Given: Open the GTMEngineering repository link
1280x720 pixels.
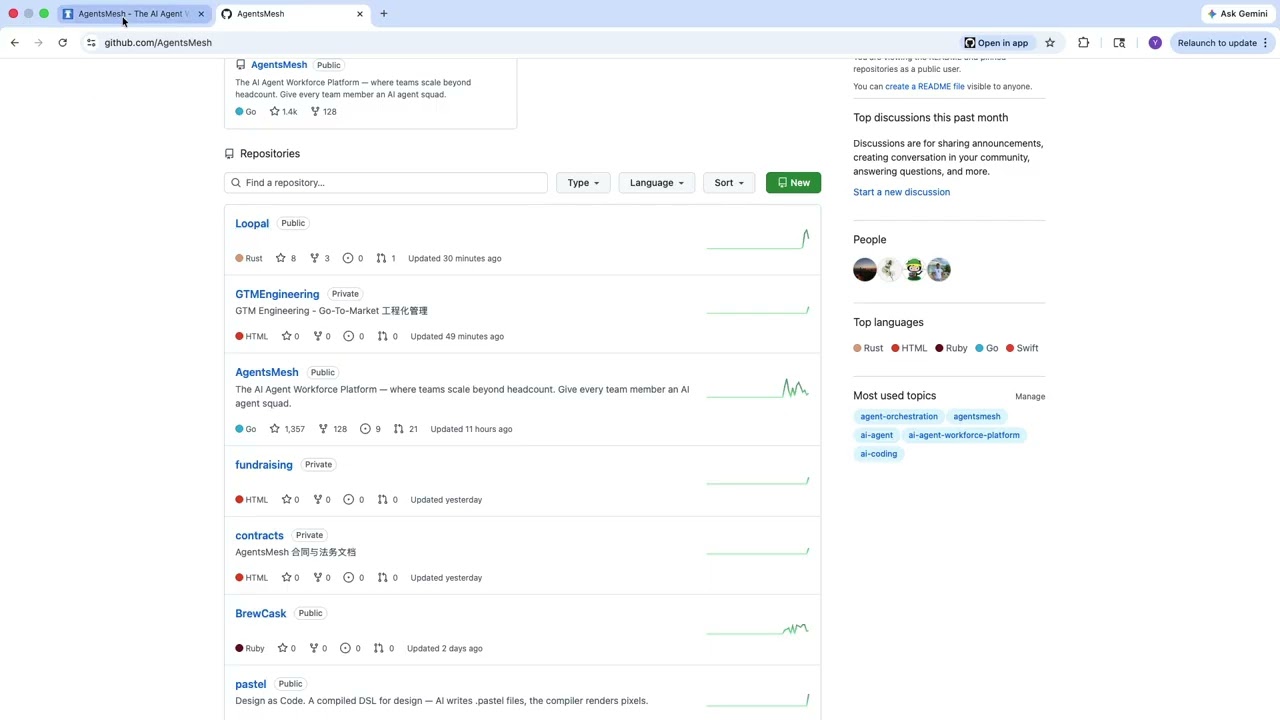Looking at the screenshot, I should pos(277,294).
